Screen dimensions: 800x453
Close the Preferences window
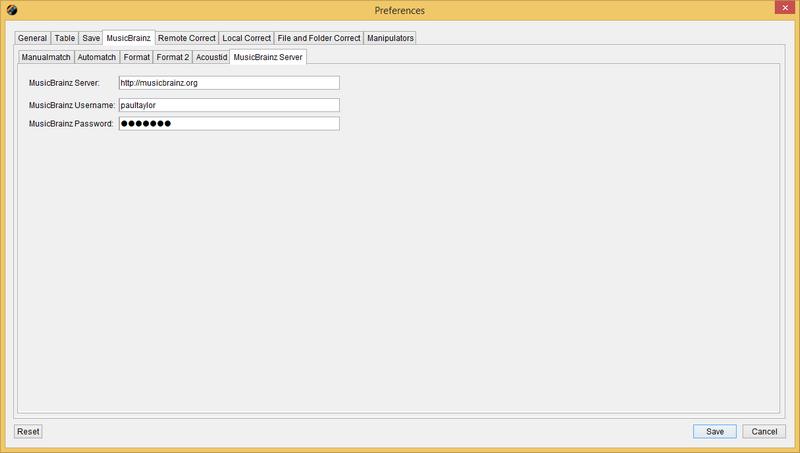click(785, 7)
